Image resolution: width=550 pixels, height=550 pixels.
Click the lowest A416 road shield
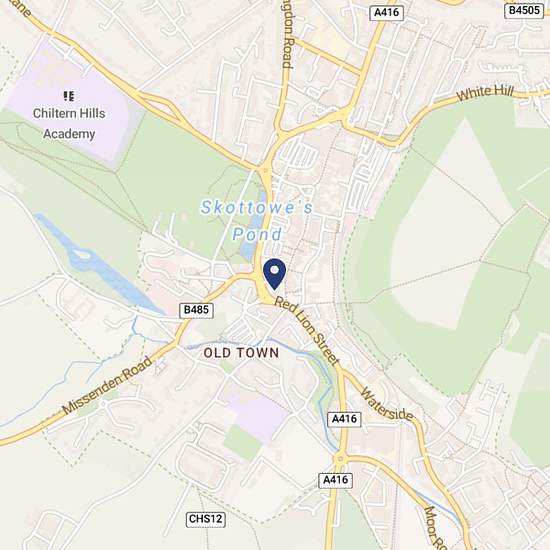tap(335, 480)
